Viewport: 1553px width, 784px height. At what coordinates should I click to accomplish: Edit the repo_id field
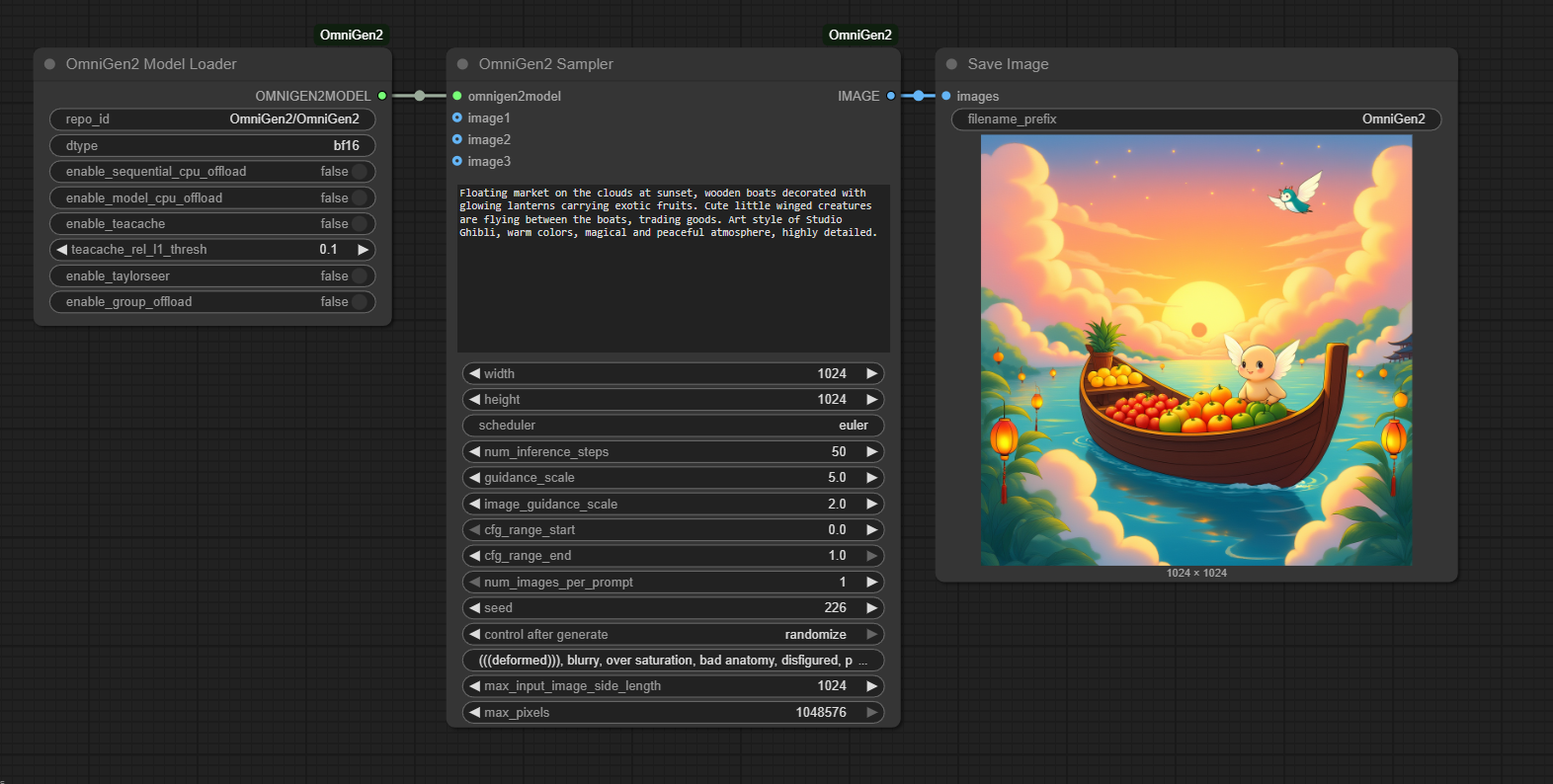point(212,118)
